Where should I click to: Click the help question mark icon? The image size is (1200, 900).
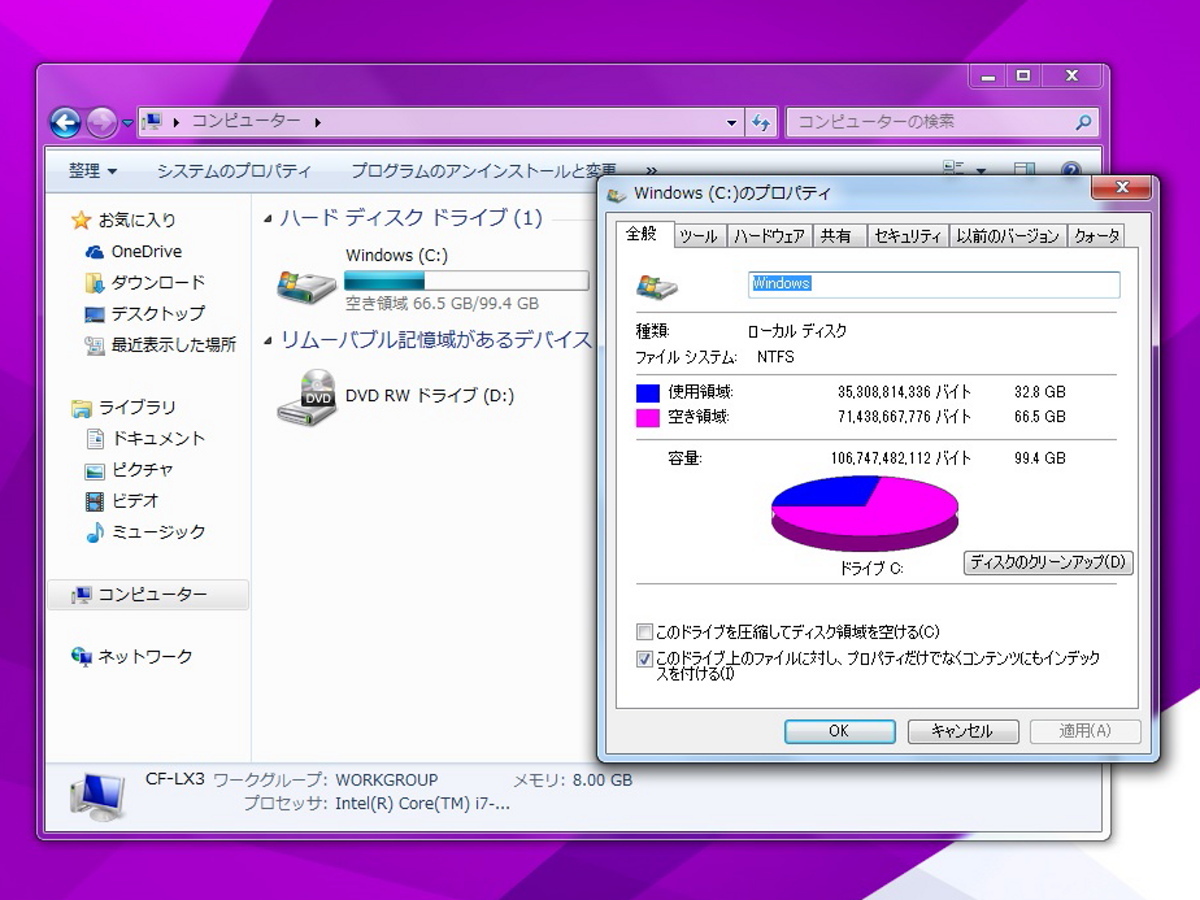tap(1071, 171)
